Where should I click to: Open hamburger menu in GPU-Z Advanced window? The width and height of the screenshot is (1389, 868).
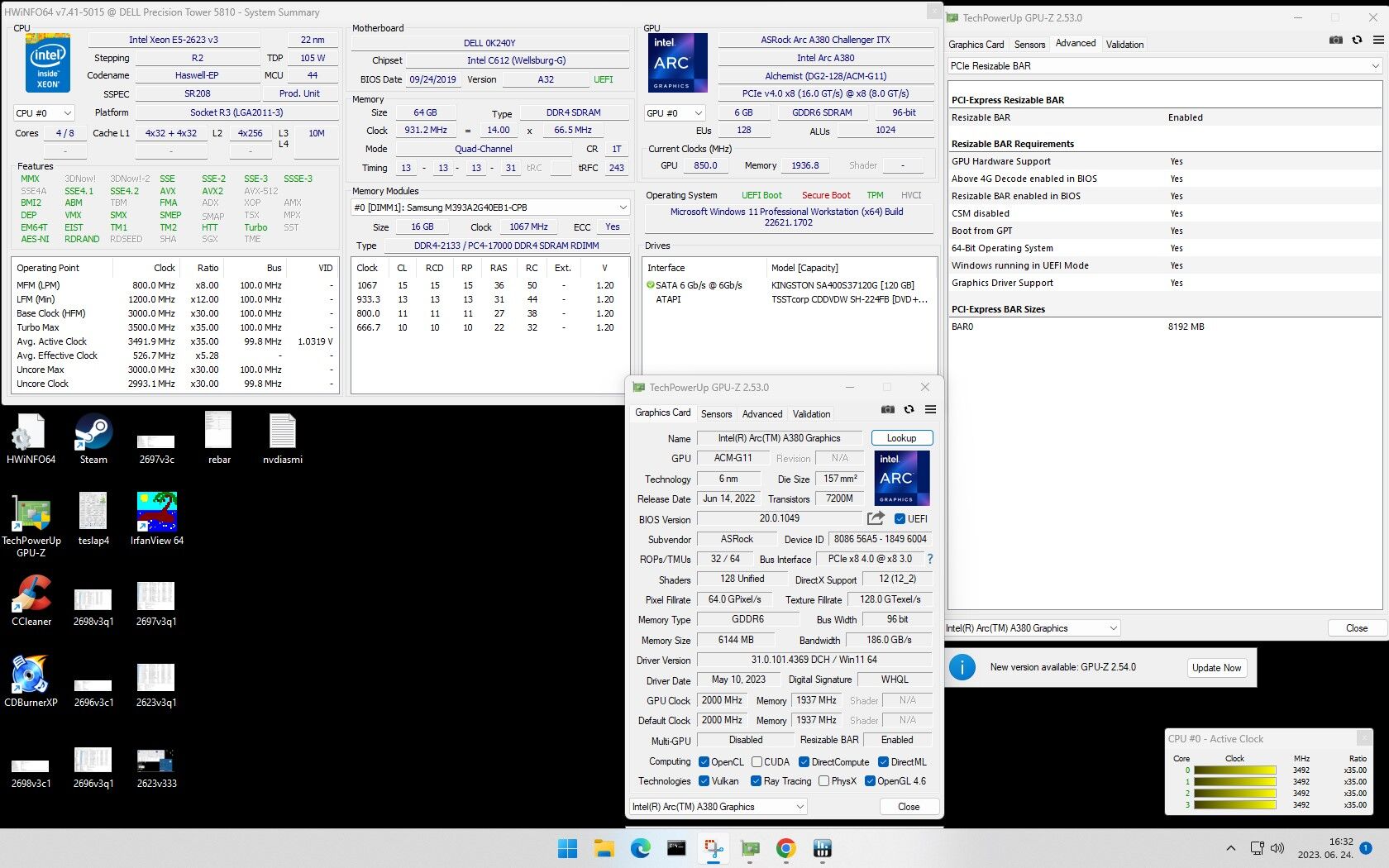(1378, 40)
